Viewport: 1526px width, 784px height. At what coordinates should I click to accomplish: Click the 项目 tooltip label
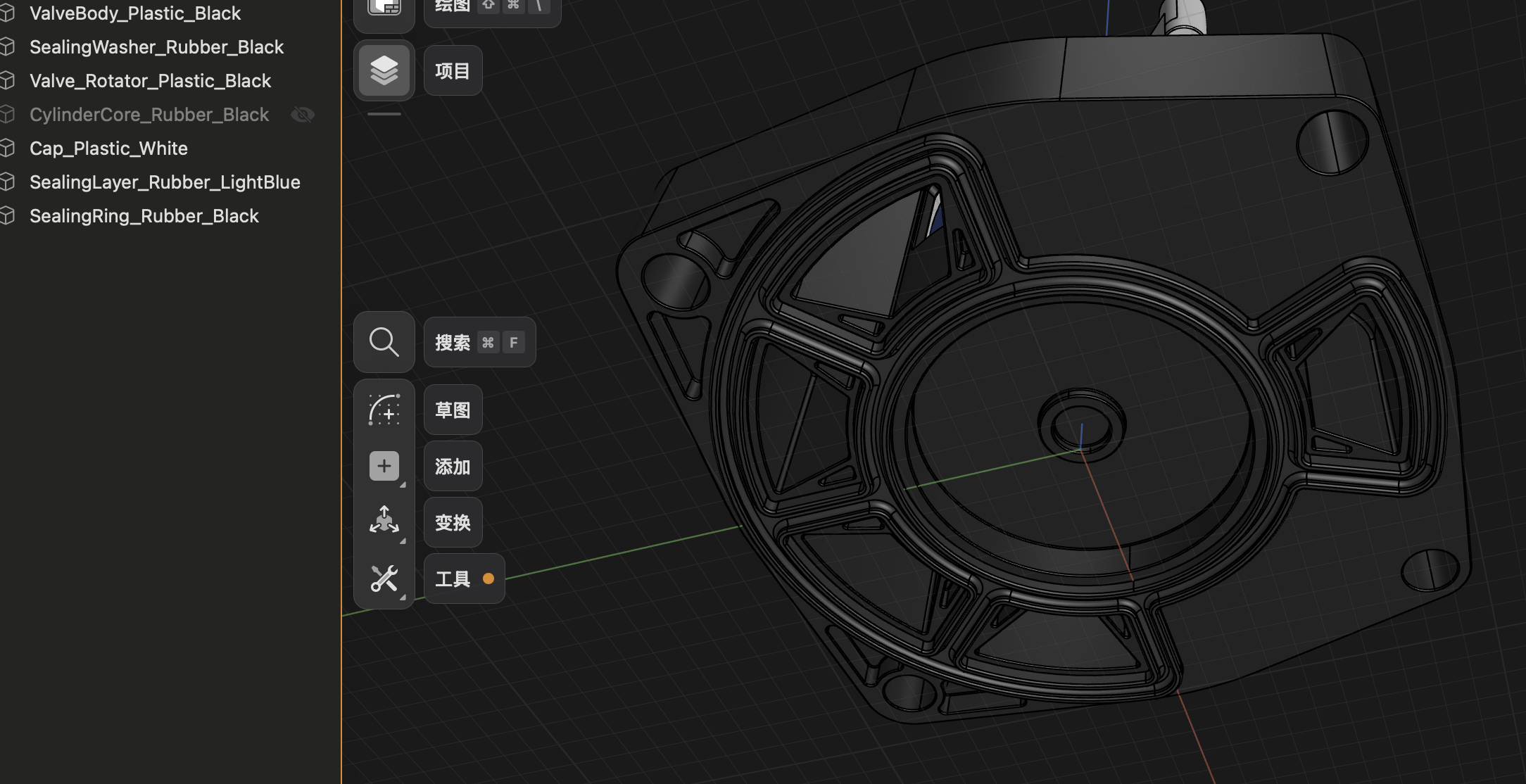coord(453,70)
